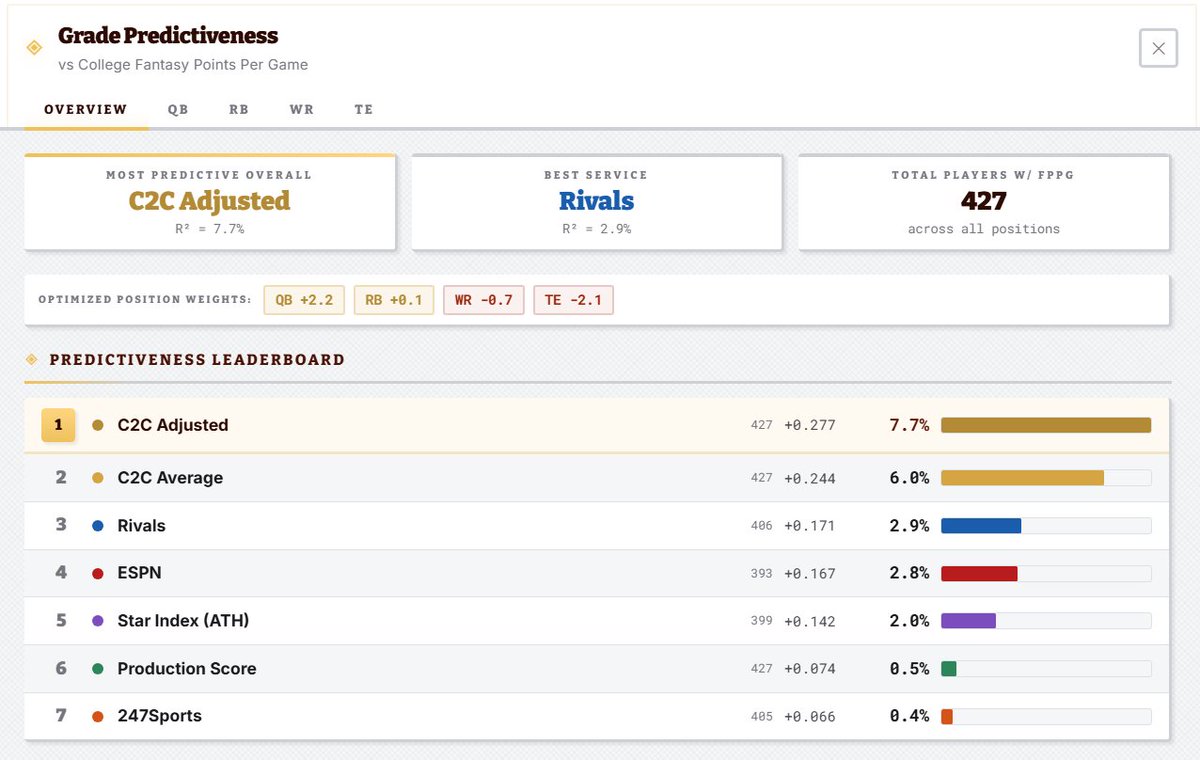This screenshot has height=760, width=1200.
Task: Click the +0.066 correlation value
Action: pyautogui.click(x=809, y=716)
